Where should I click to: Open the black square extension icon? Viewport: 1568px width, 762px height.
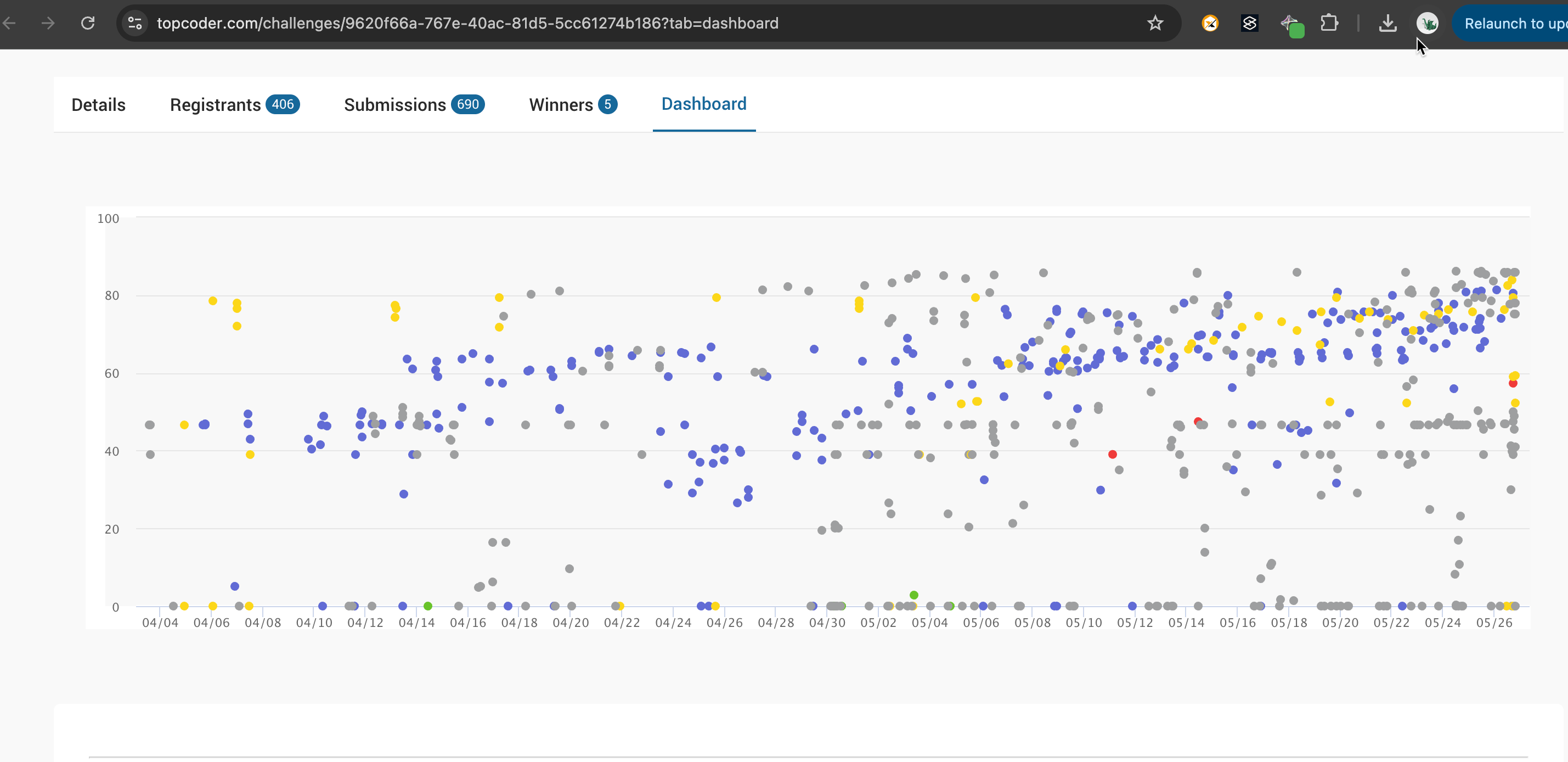pos(1249,23)
